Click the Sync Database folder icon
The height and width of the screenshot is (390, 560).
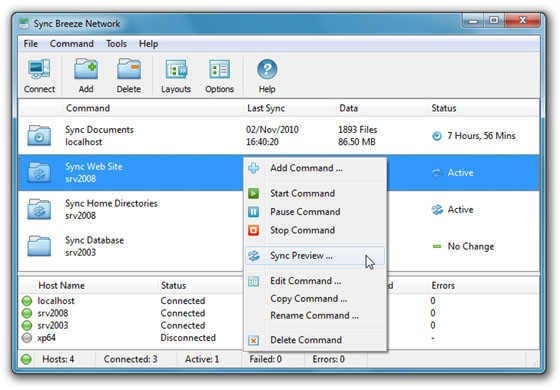[39, 246]
